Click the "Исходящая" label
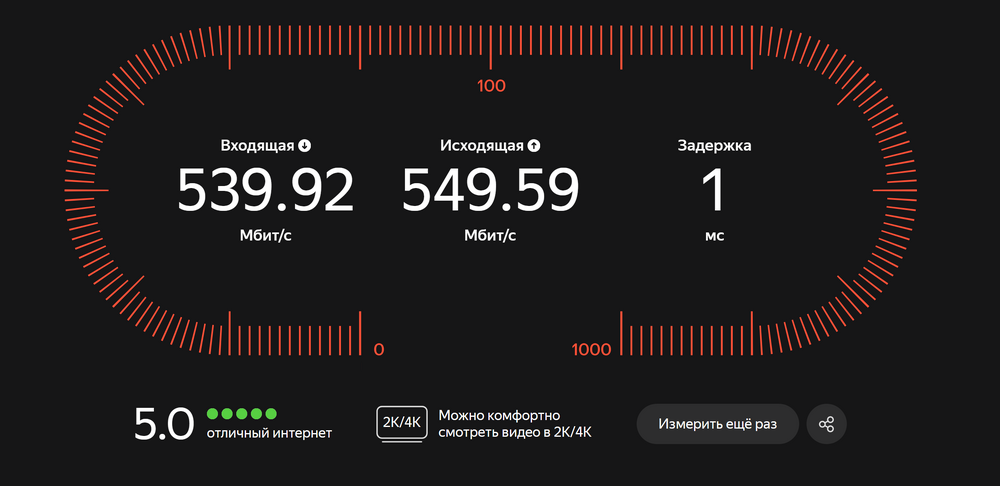 [x=482, y=145]
